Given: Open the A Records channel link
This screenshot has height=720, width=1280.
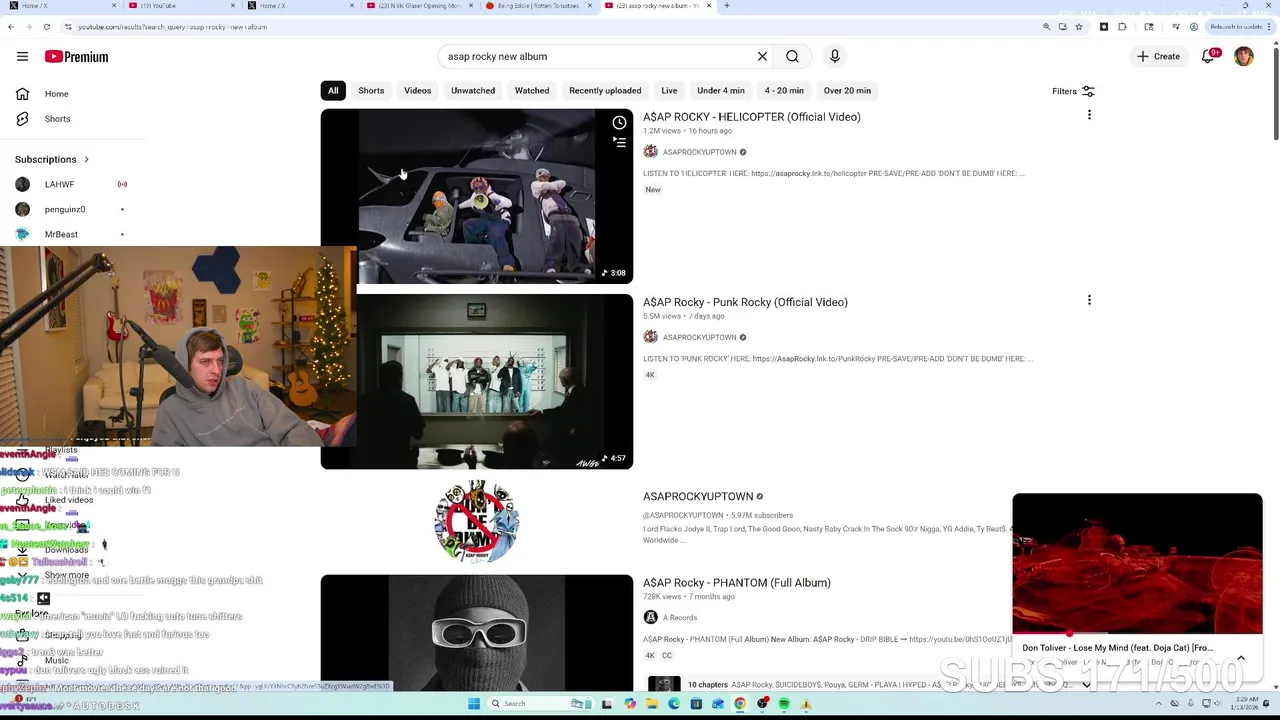Looking at the screenshot, I should pos(680,618).
